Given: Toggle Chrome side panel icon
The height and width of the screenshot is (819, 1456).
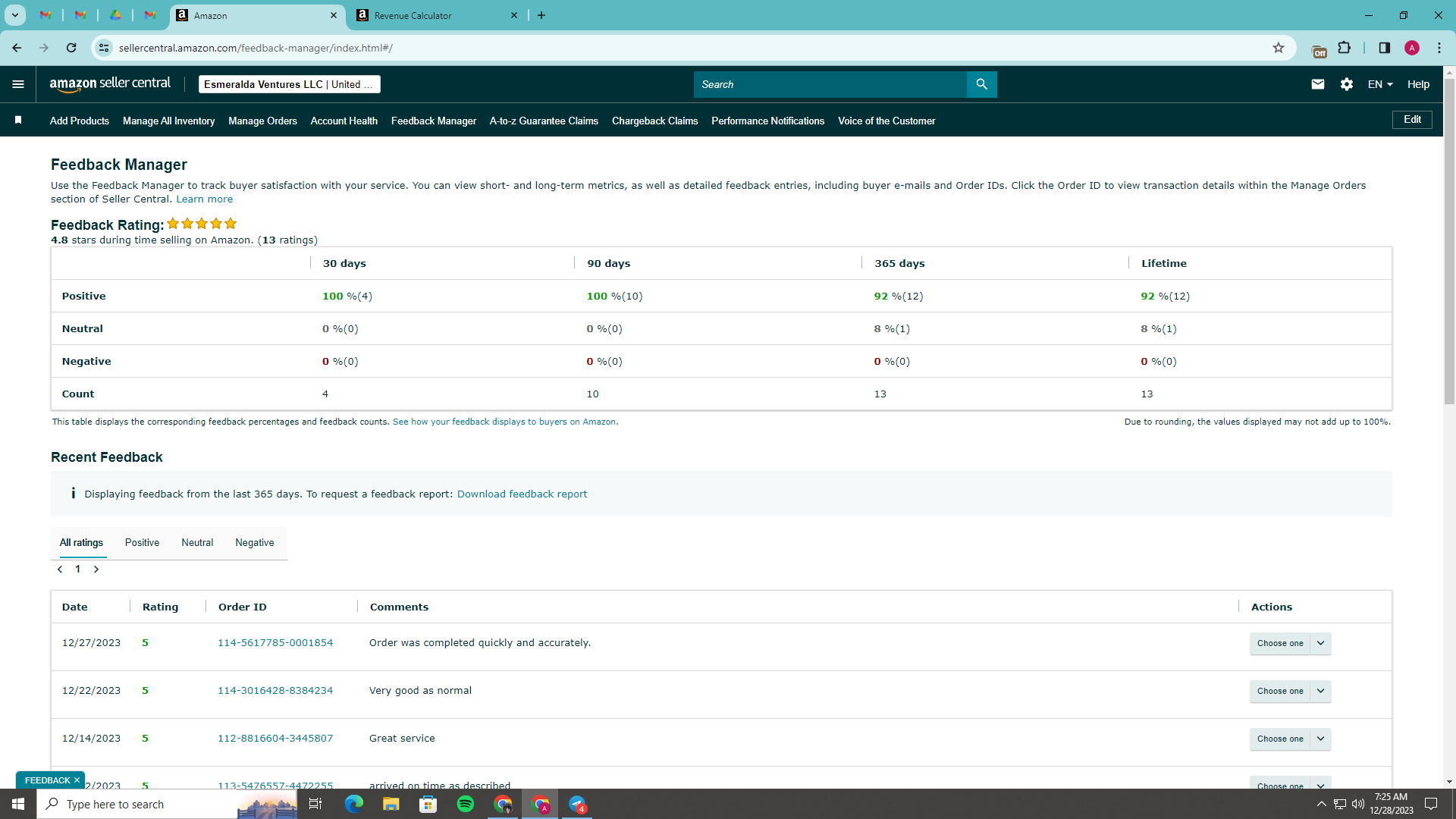Looking at the screenshot, I should click(1385, 48).
